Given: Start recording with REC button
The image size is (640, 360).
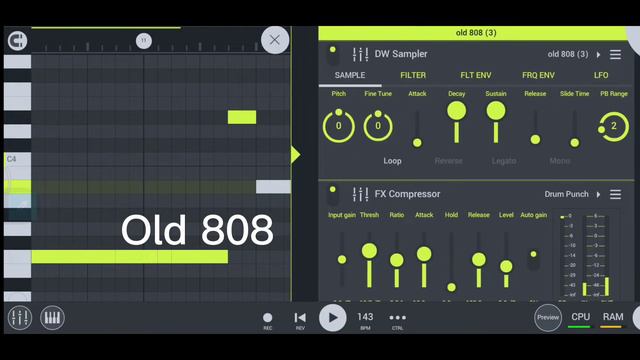Looking at the screenshot, I should 267,320.
